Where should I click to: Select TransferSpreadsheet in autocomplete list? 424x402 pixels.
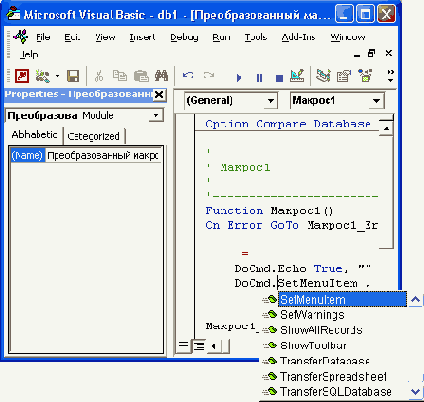click(334, 377)
